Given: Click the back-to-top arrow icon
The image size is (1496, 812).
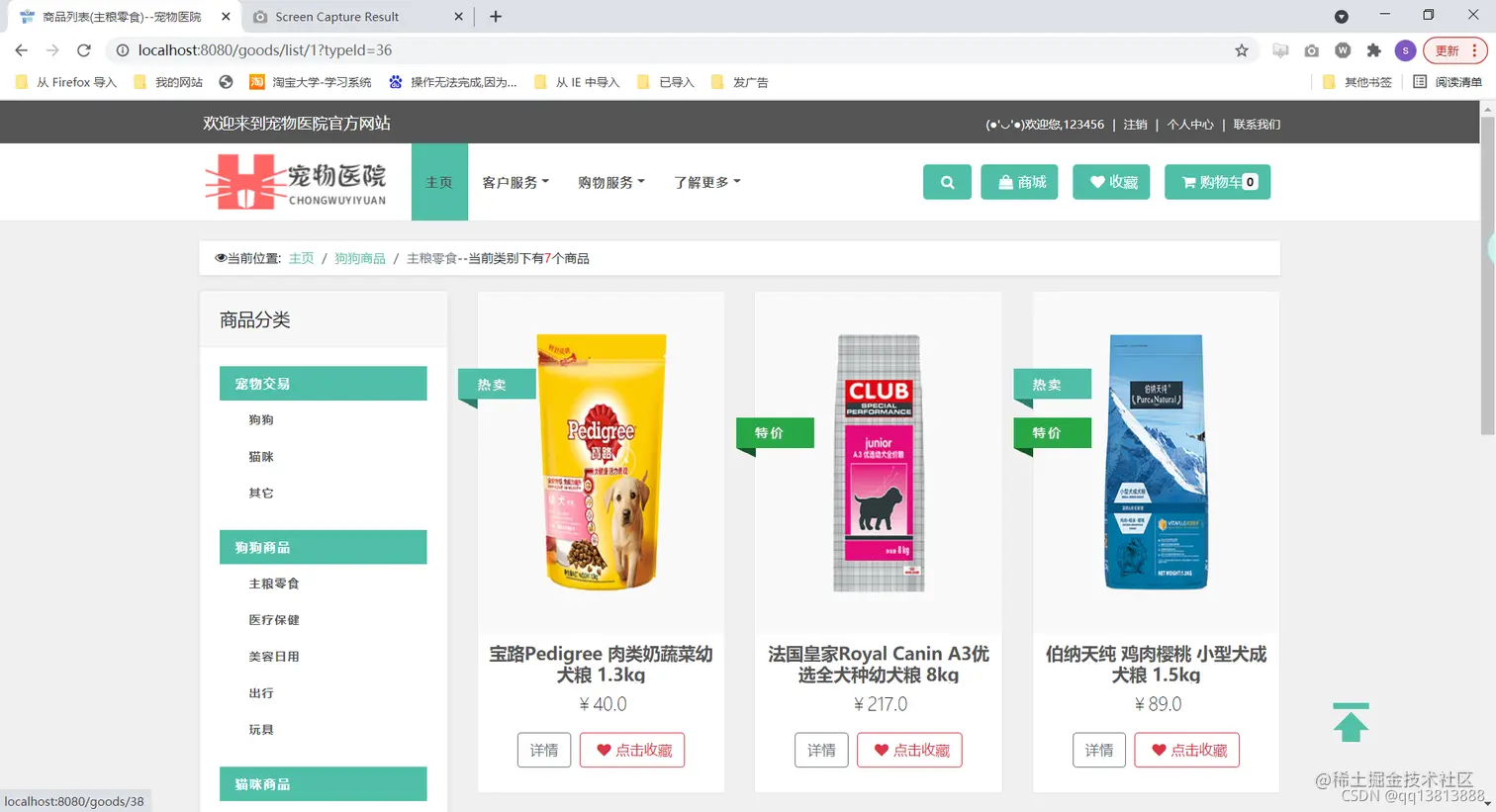Looking at the screenshot, I should coord(1351,721).
